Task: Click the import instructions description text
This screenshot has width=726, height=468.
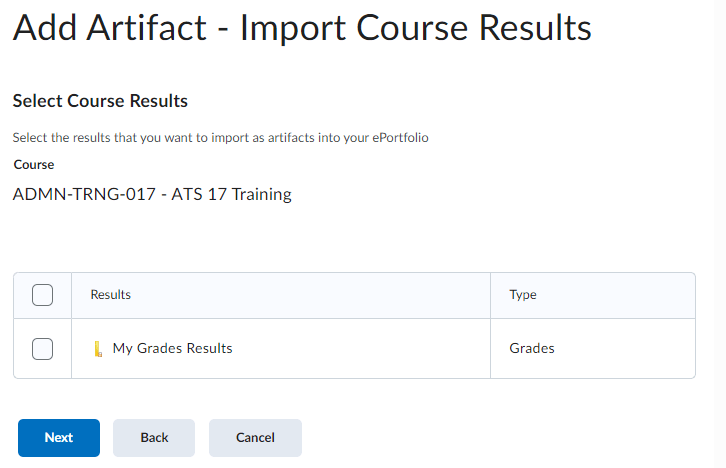Action: click(220, 138)
